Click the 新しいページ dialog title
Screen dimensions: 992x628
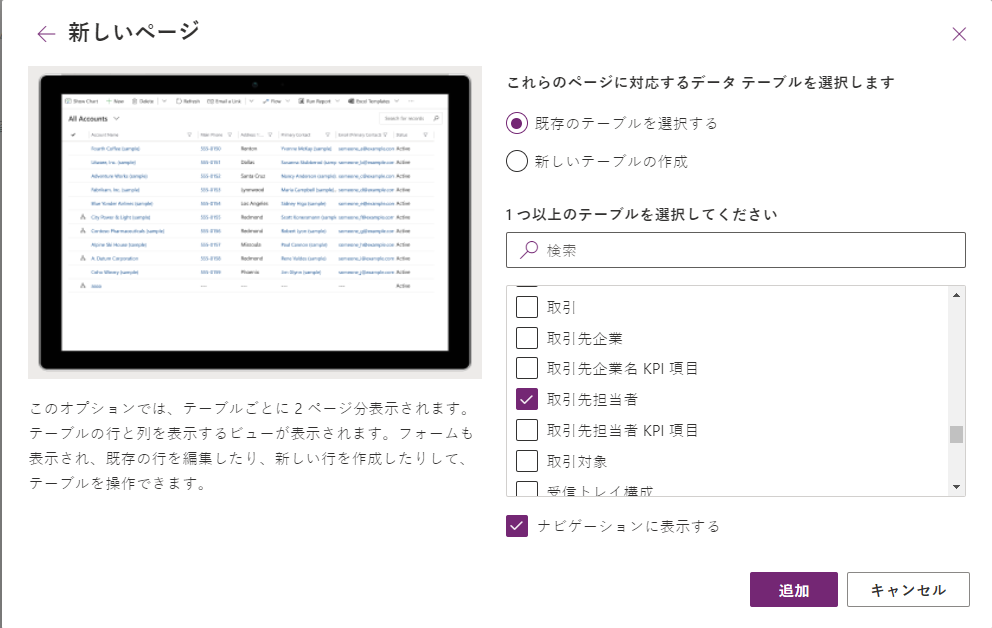134,32
